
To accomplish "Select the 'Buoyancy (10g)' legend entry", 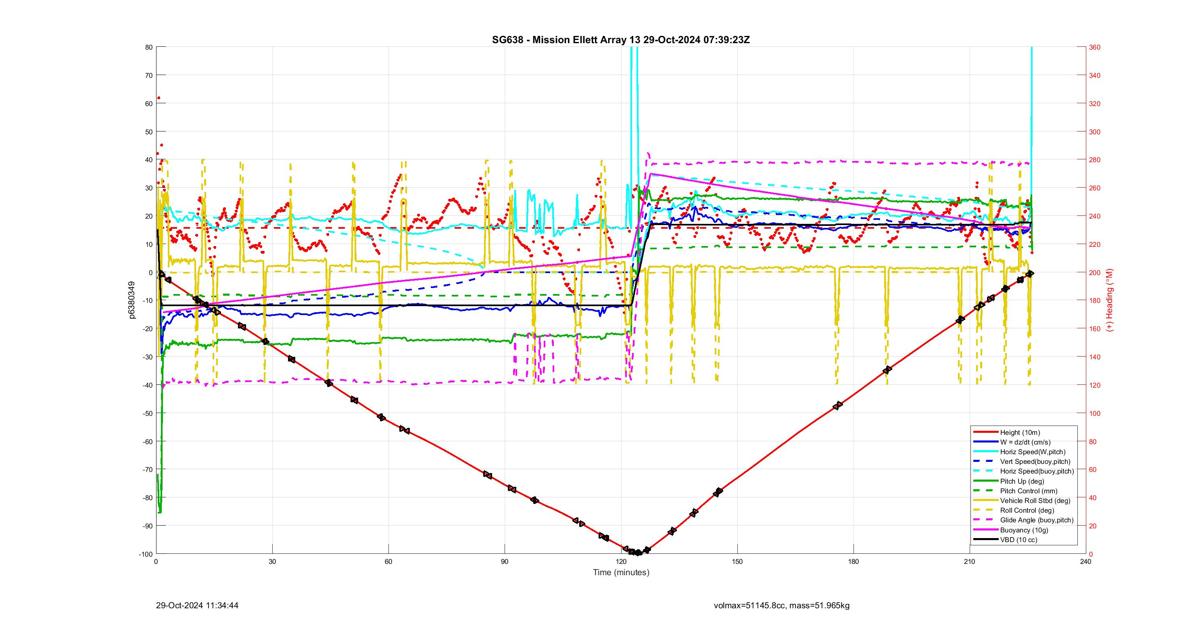I will coord(1024,530).
